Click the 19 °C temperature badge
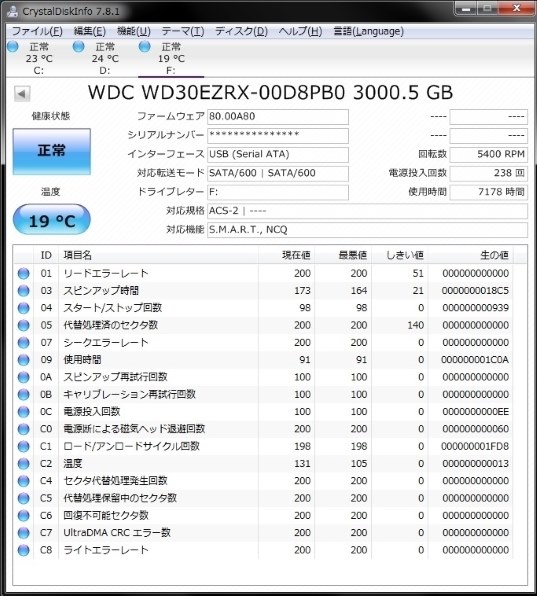The width and height of the screenshot is (537, 596). click(52, 220)
